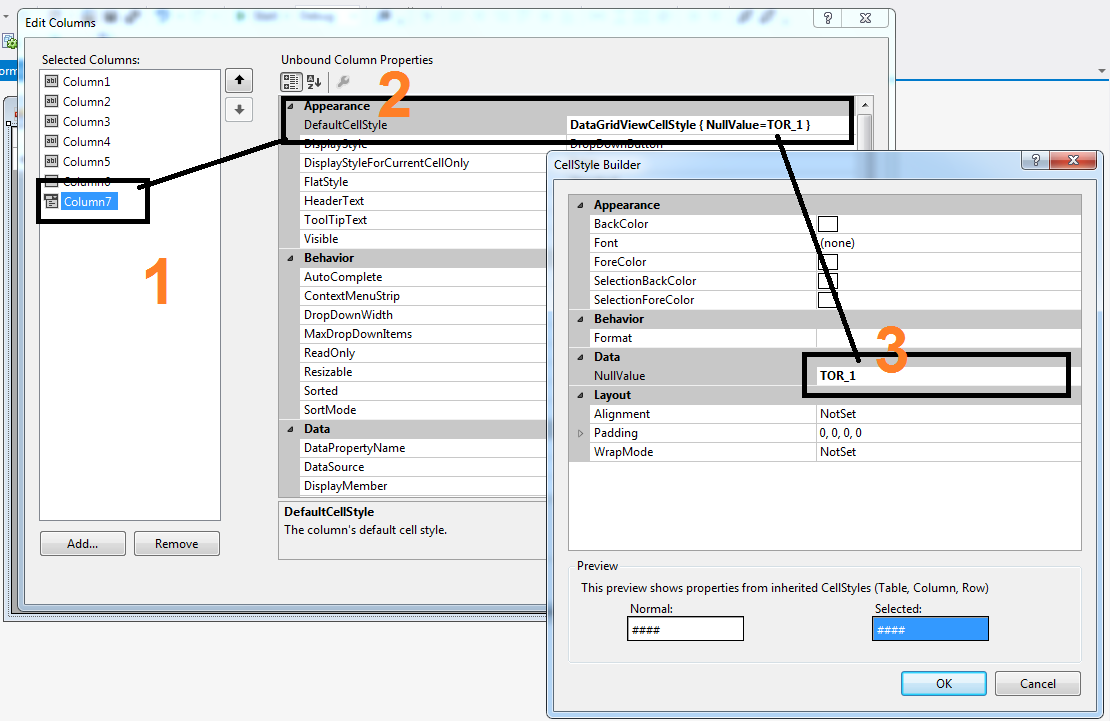This screenshot has height=721, width=1110.
Task: Click the Normal preview cell
Action: (x=685, y=629)
